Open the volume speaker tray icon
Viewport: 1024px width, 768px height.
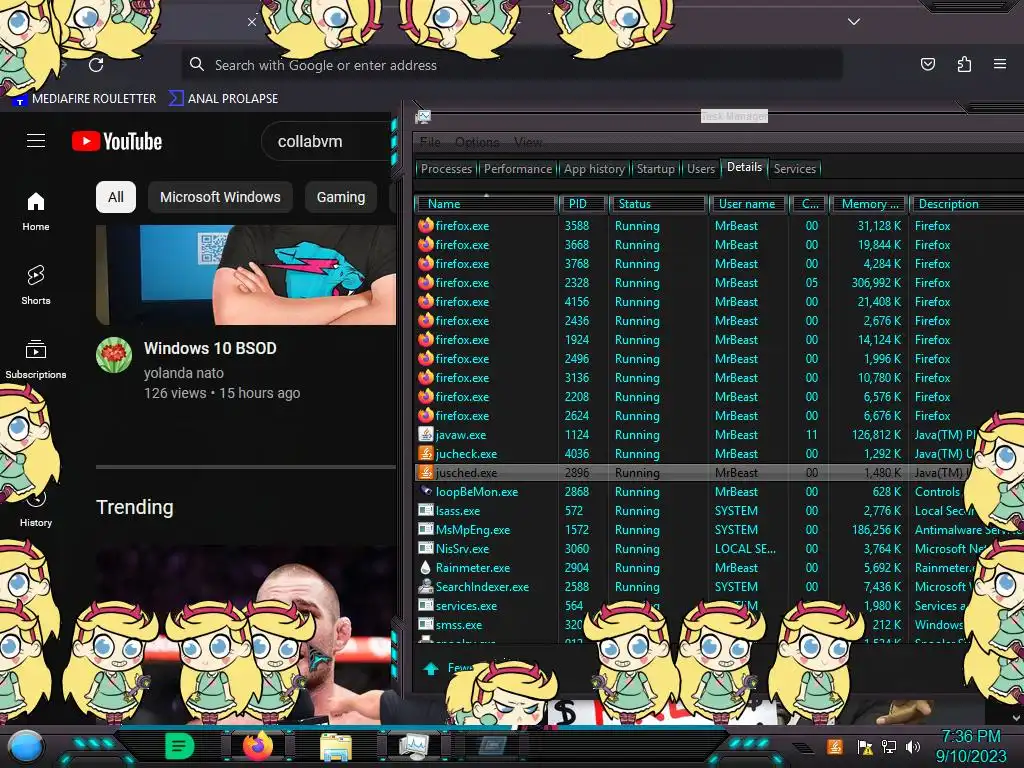tap(913, 746)
